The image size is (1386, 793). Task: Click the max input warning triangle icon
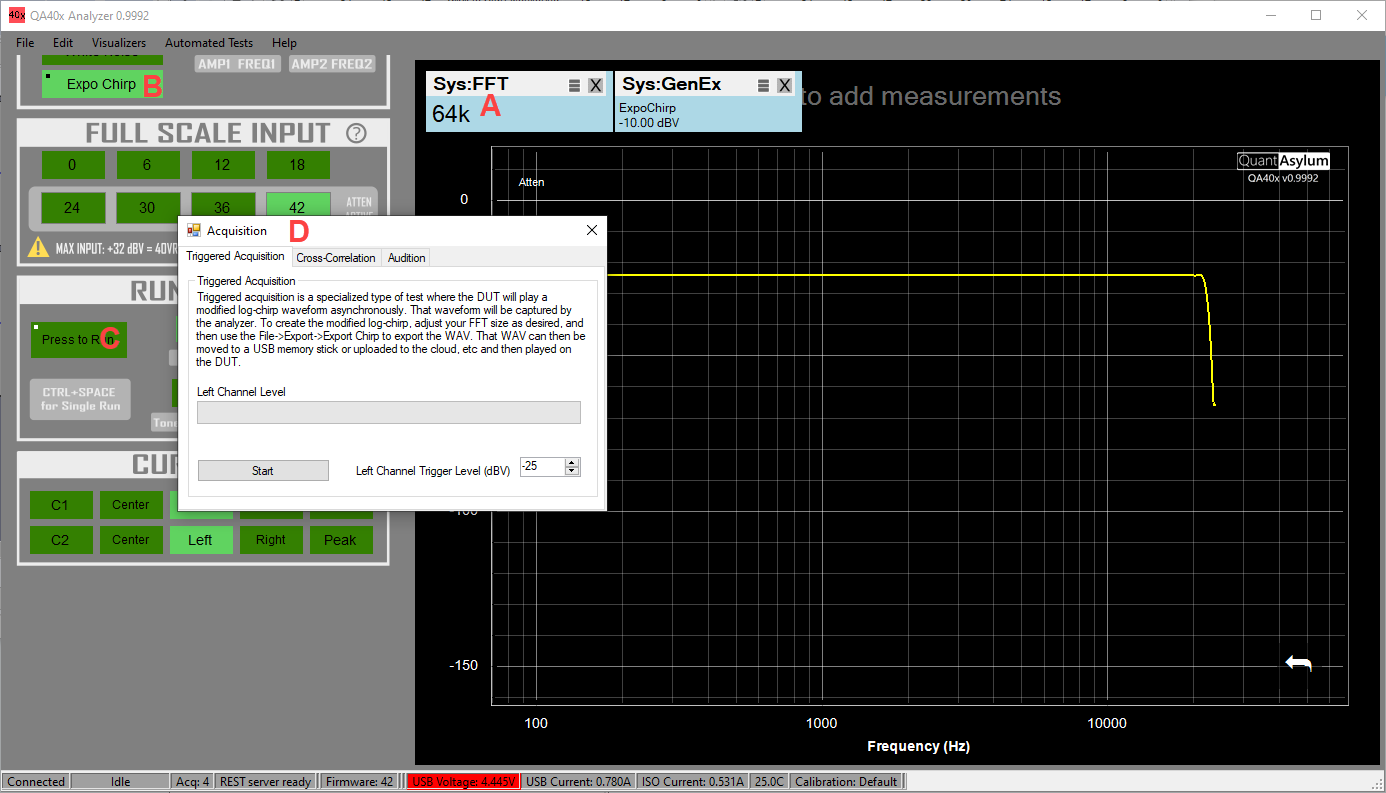pos(38,247)
